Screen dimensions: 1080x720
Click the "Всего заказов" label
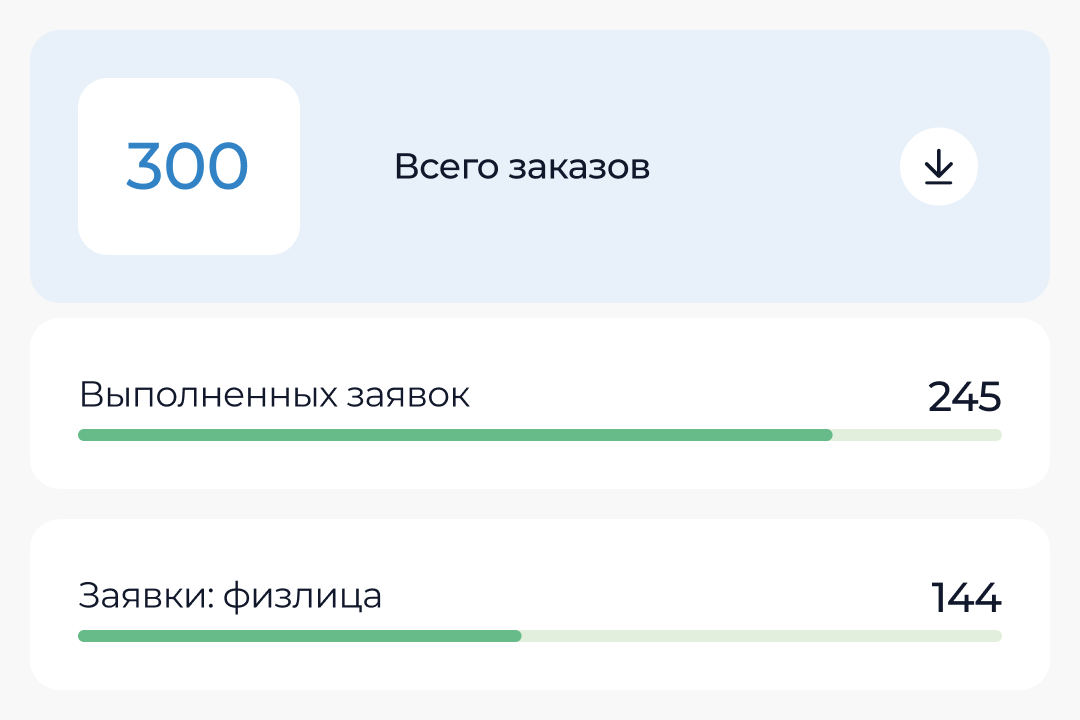point(522,167)
